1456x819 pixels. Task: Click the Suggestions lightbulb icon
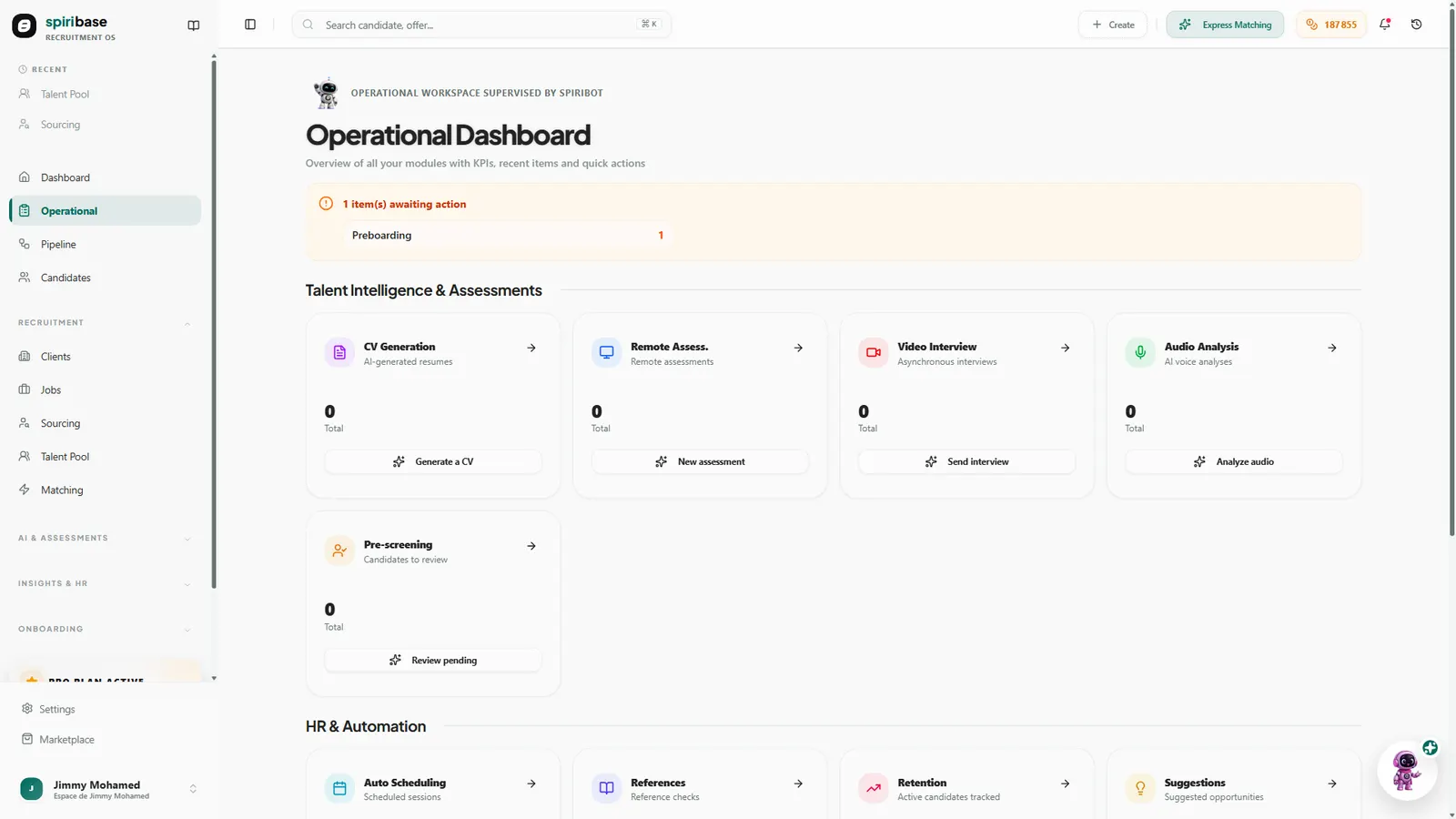tap(1140, 788)
